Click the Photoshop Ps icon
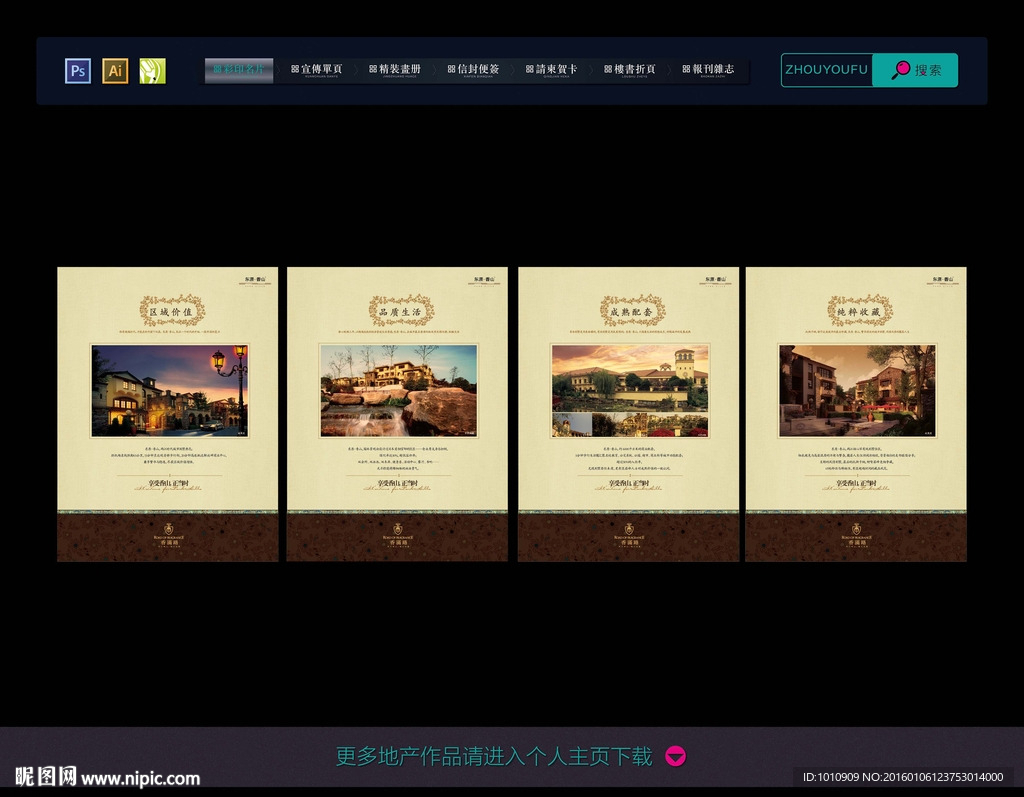Image resolution: width=1024 pixels, height=797 pixels. (x=78, y=71)
